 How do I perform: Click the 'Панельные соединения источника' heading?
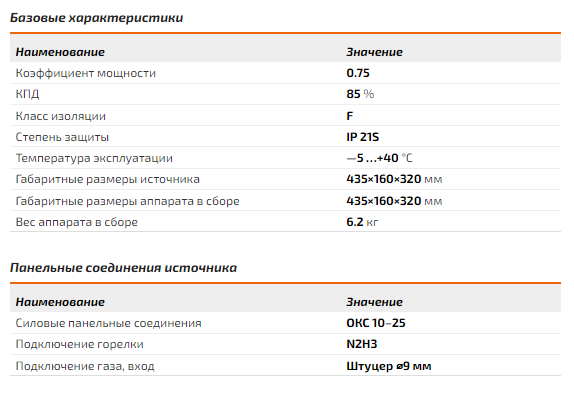click(x=123, y=268)
